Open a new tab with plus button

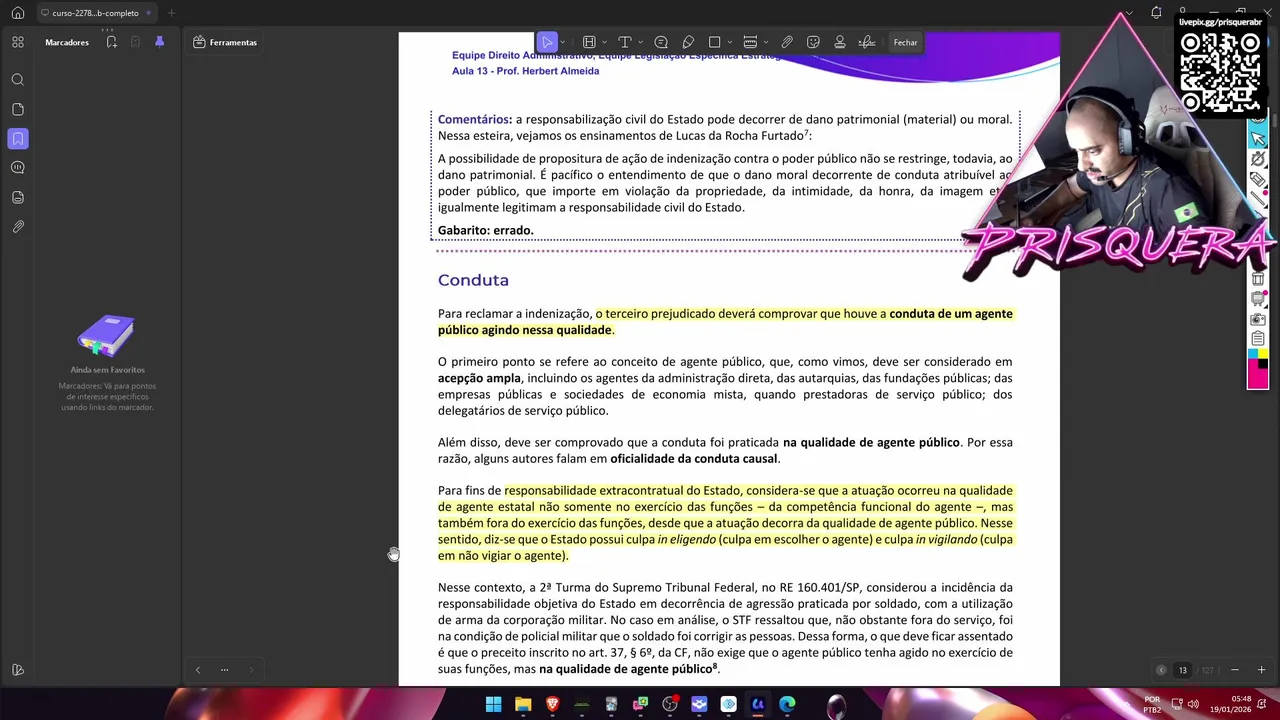171,13
